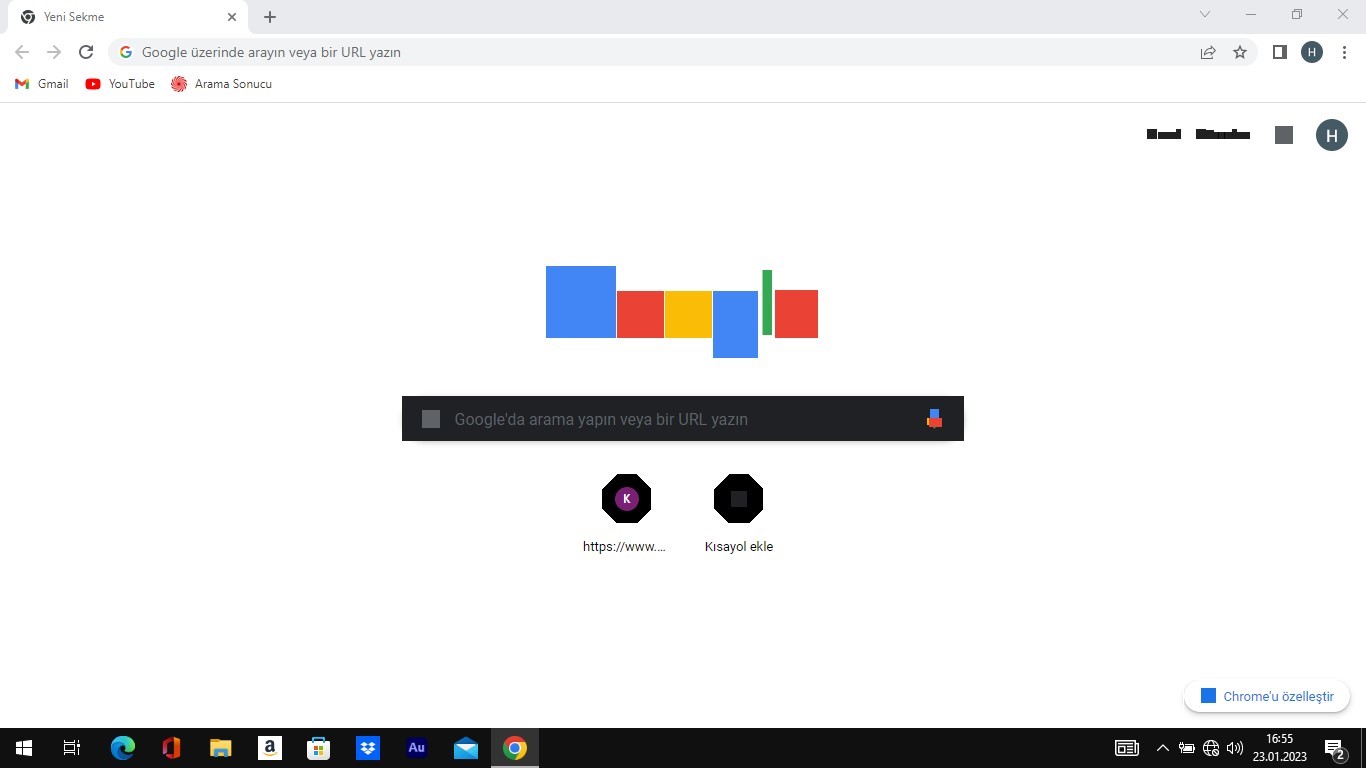1366x768 pixels.
Task: Open Dropbox from the taskbar
Action: 368,748
